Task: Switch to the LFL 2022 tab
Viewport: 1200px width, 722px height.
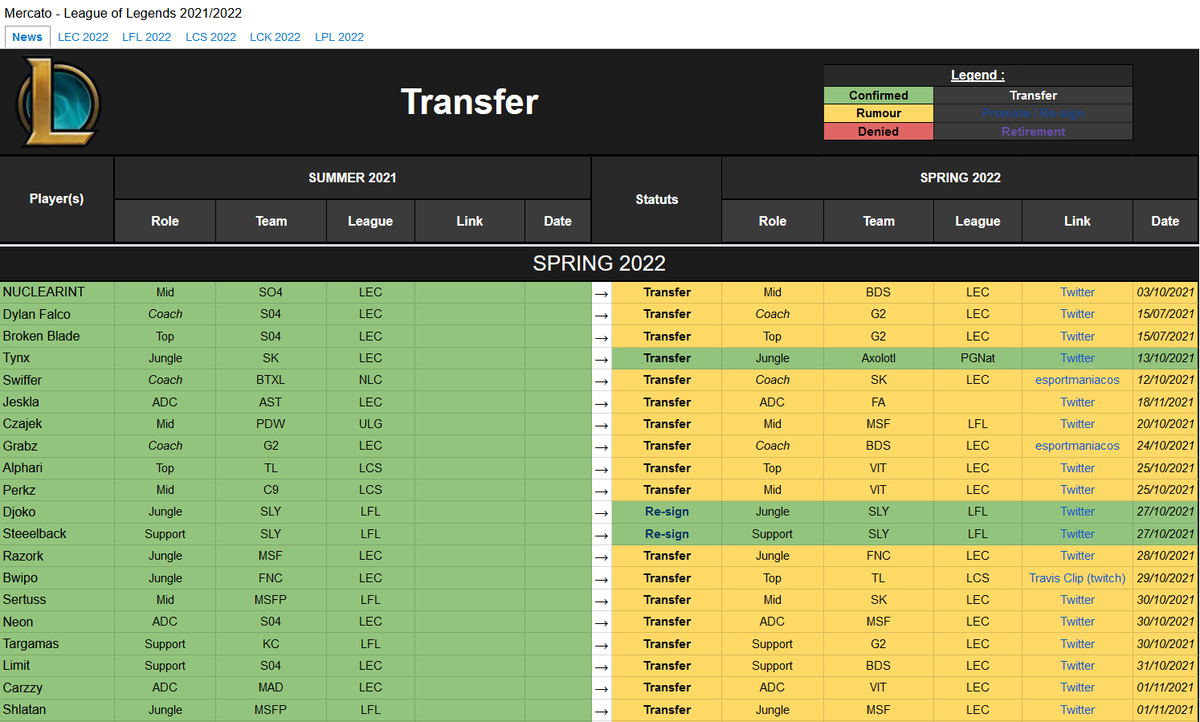Action: coord(147,37)
